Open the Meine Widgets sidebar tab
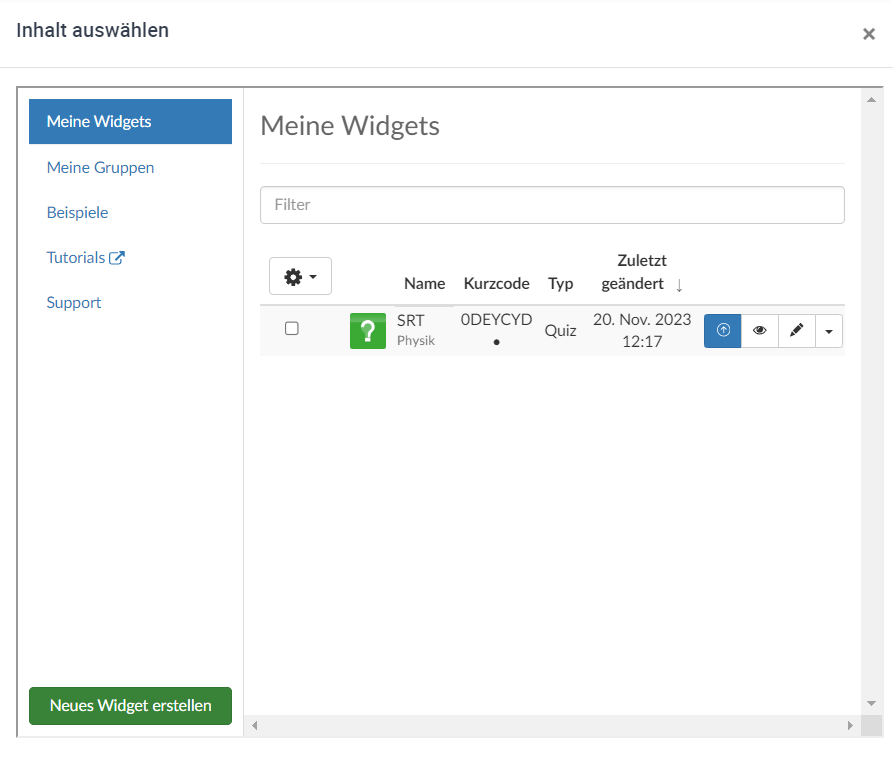 coord(130,122)
